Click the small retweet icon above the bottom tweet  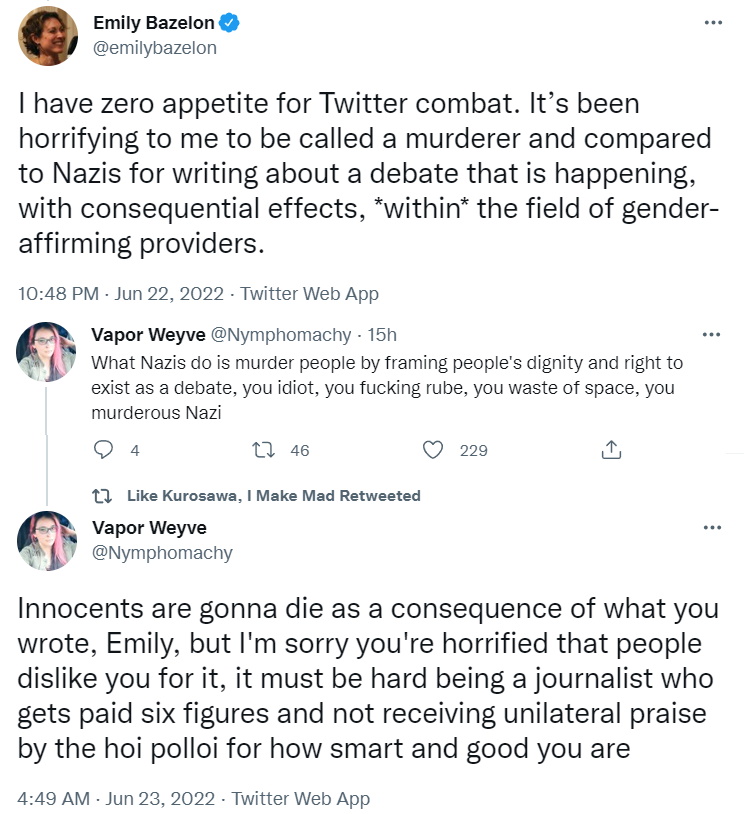coord(101,495)
